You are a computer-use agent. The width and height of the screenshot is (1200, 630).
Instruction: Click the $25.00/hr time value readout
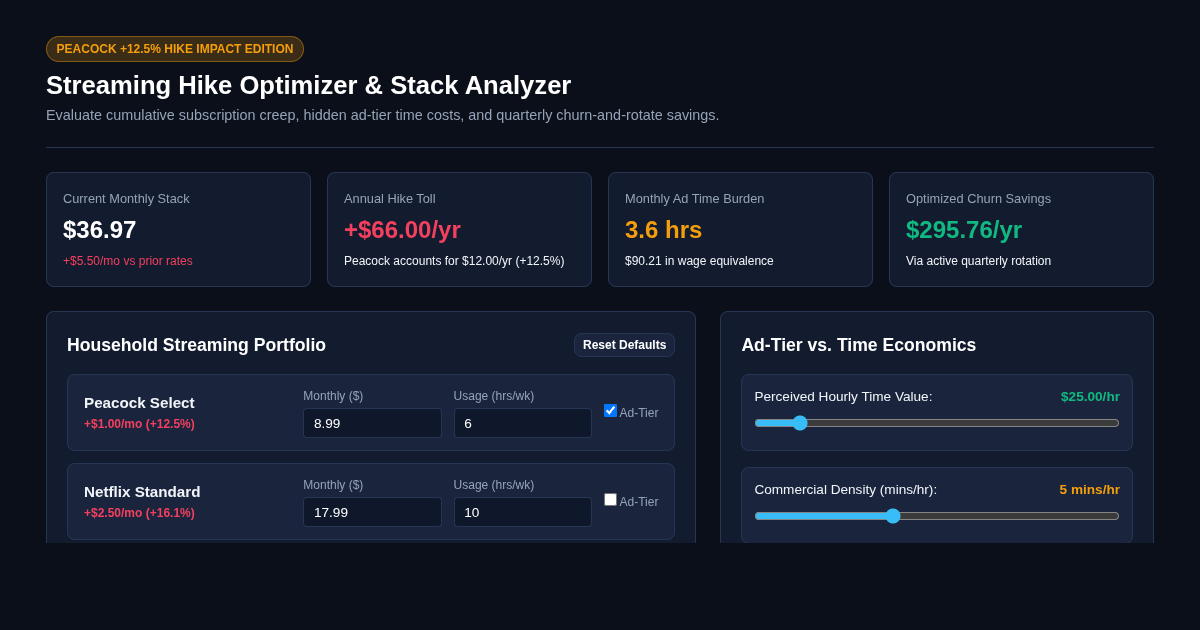(x=1090, y=397)
